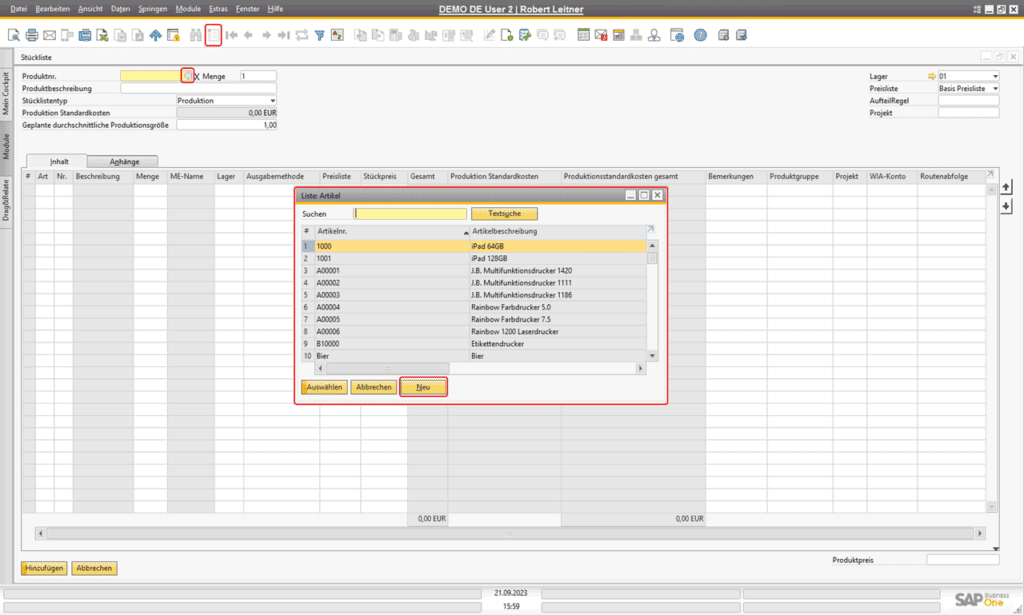Click the envelope with red badge icon
This screenshot has width=1024, height=615.
point(601,35)
